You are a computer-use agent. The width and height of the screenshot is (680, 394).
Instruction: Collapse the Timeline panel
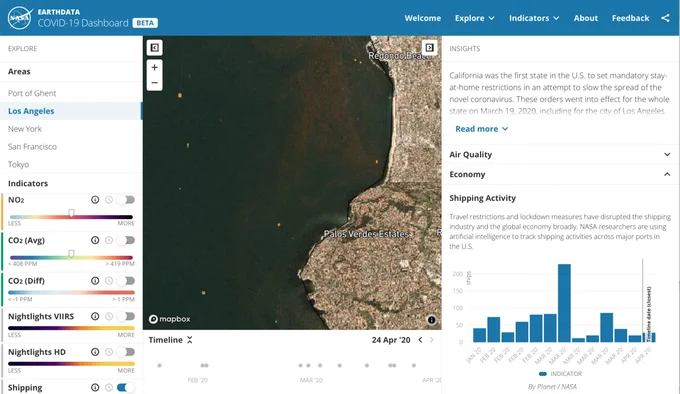pyautogui.click(x=190, y=340)
